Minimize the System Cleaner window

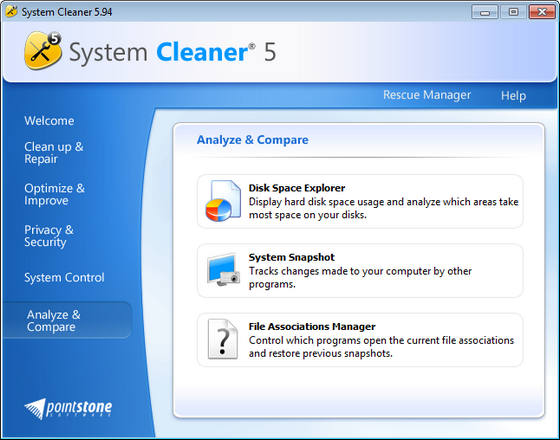pos(485,12)
